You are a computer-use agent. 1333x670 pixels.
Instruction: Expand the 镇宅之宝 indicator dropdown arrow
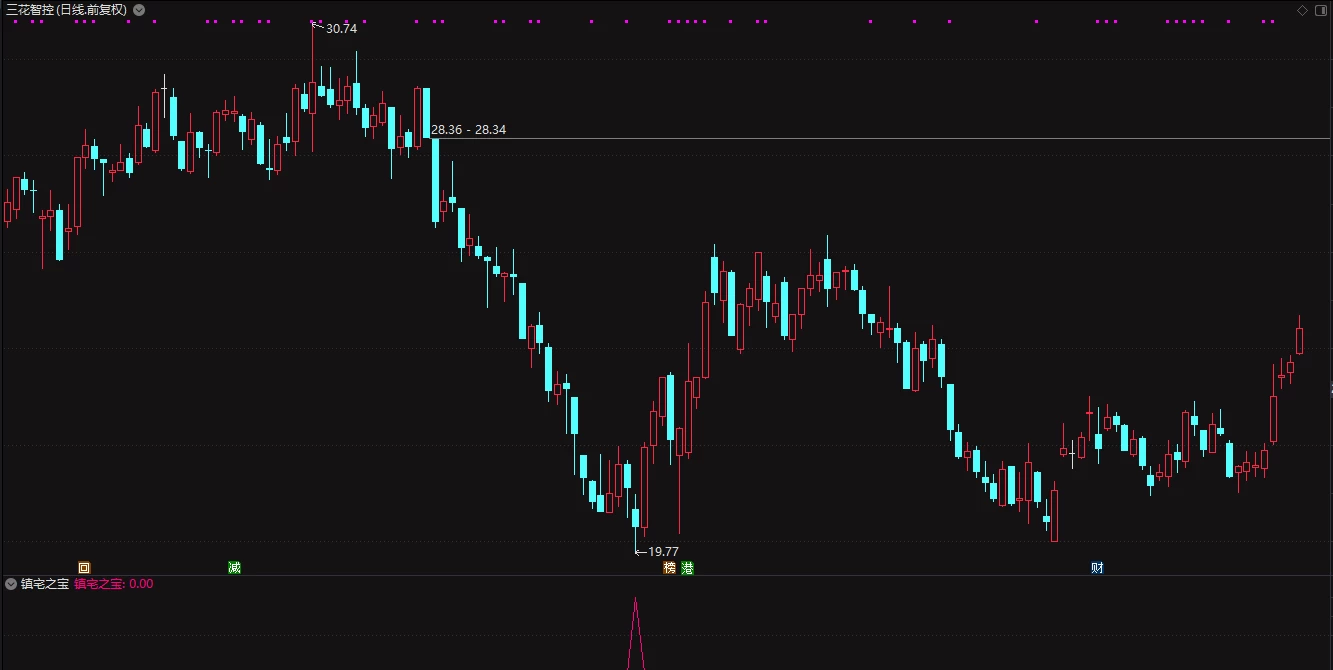tap(11, 584)
